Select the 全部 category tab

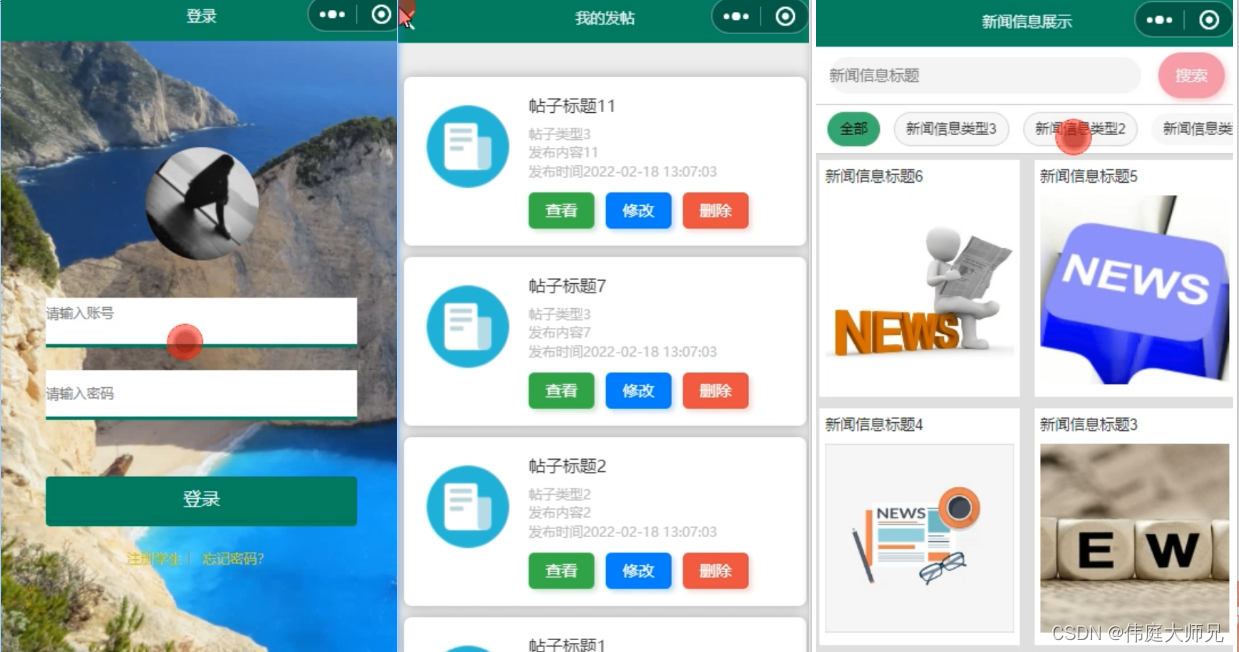click(854, 129)
